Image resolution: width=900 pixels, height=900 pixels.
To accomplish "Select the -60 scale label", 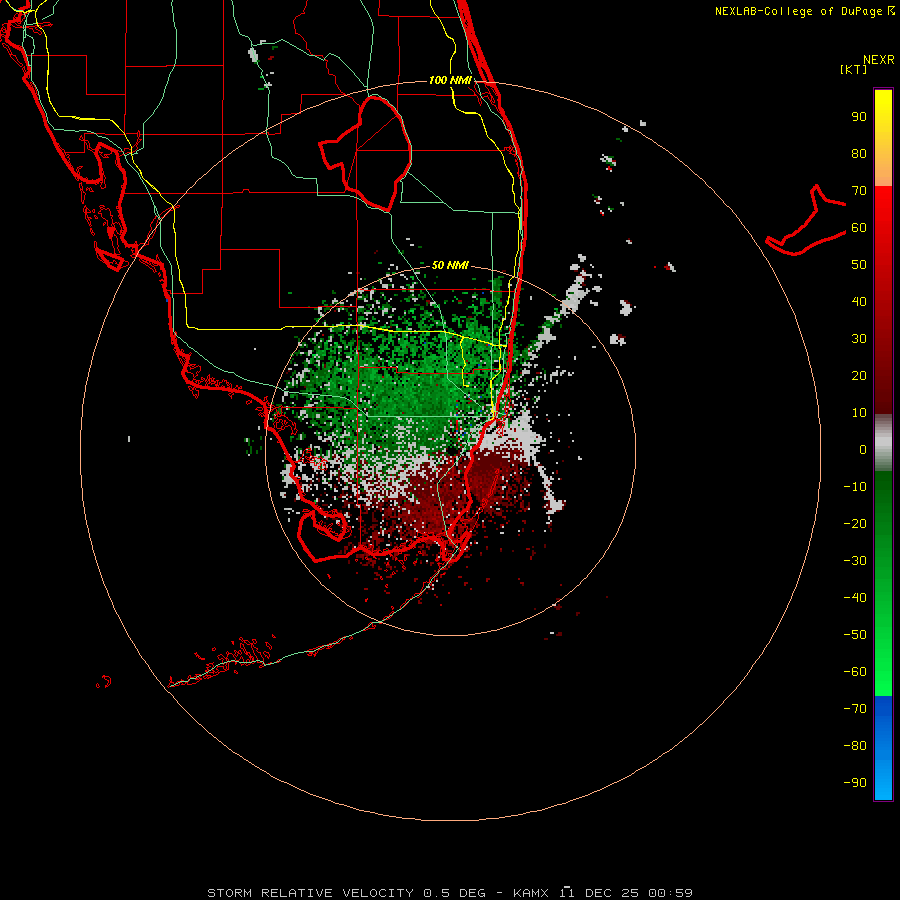I will 855,672.
